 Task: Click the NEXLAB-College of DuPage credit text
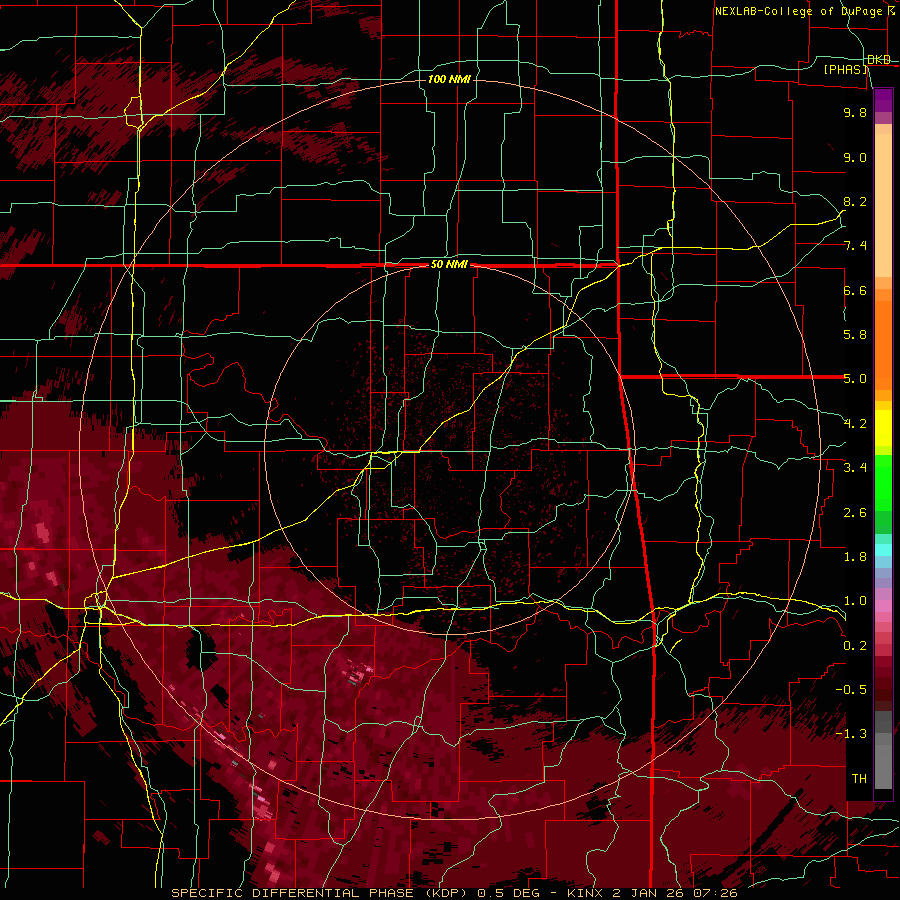click(799, 11)
